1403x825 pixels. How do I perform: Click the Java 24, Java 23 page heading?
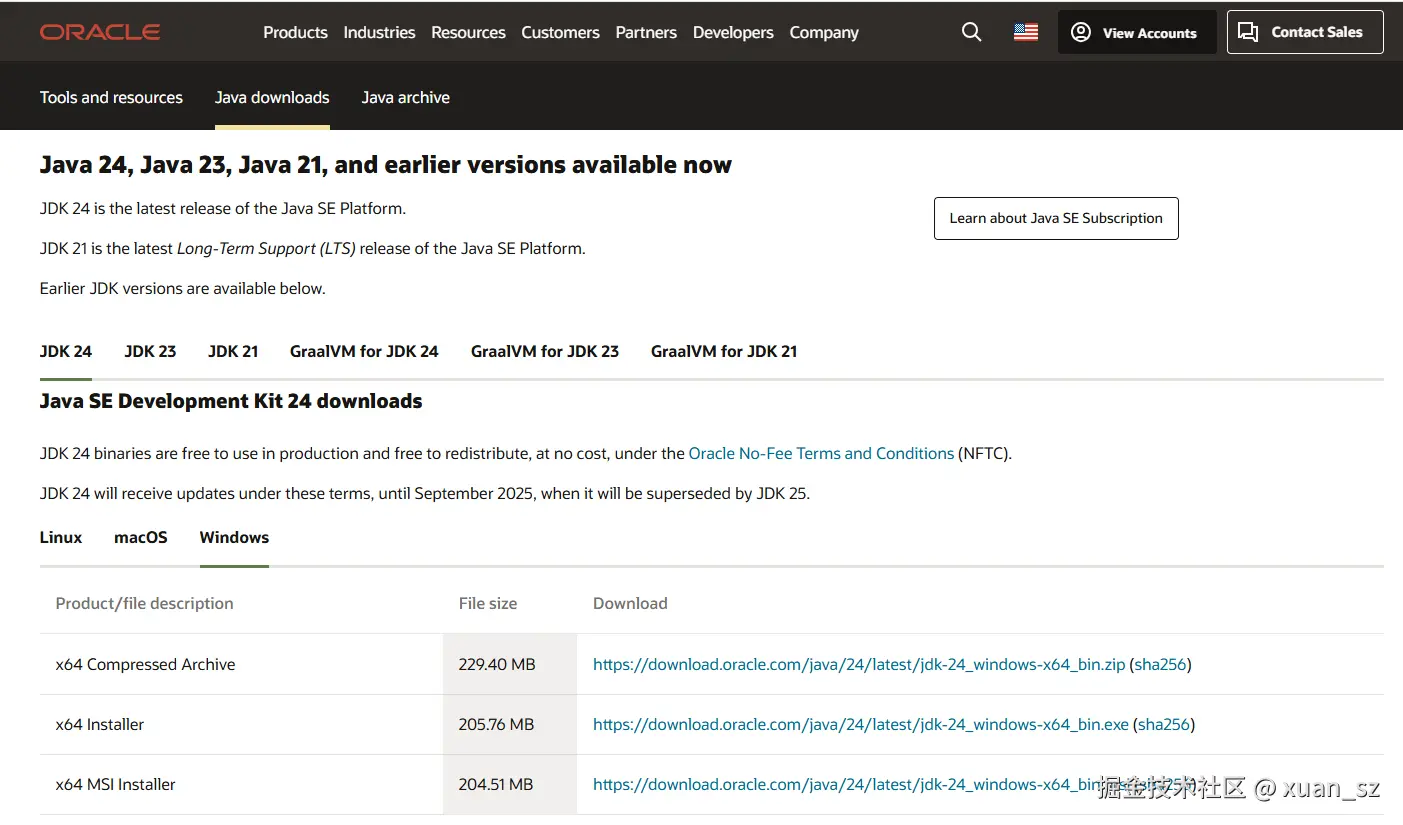coord(386,165)
